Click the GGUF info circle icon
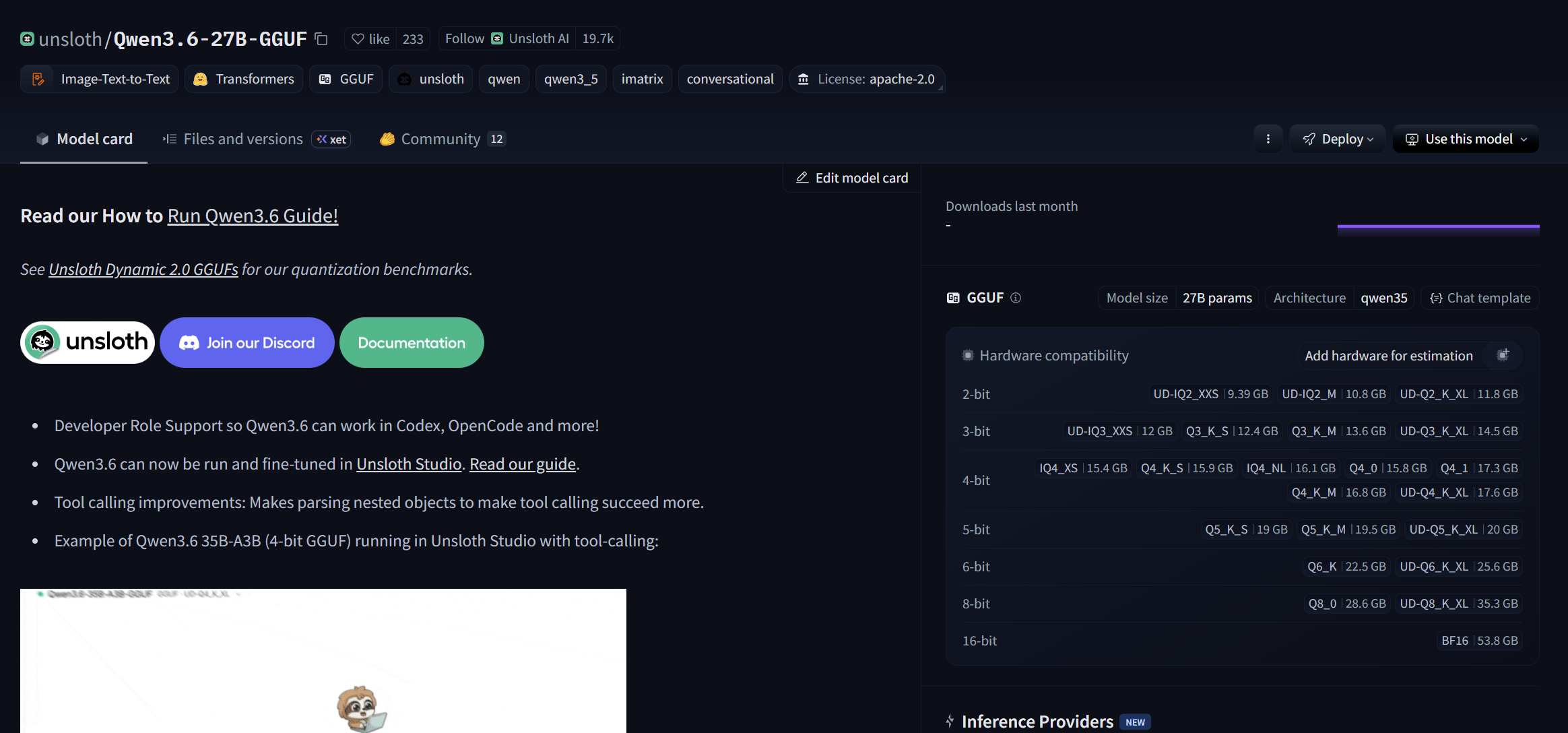Image resolution: width=1568 pixels, height=733 pixels. click(1016, 298)
